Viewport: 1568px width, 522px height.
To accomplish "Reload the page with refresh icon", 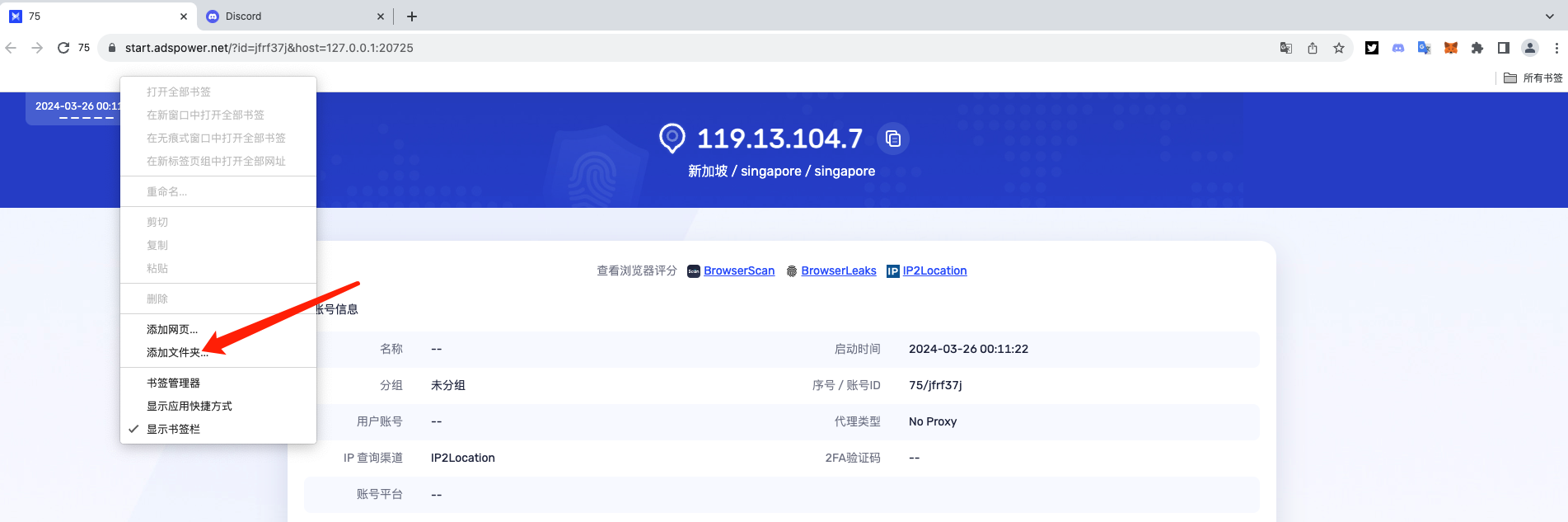I will coord(63,48).
